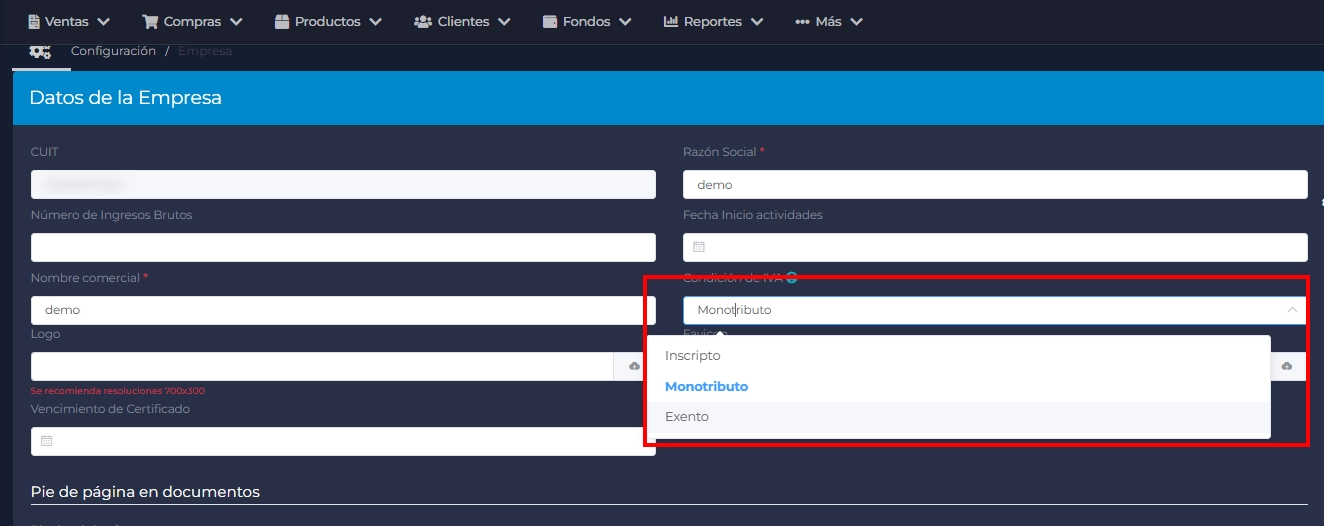
Task: Click the Empresa breadcrumb
Action: click(x=205, y=51)
